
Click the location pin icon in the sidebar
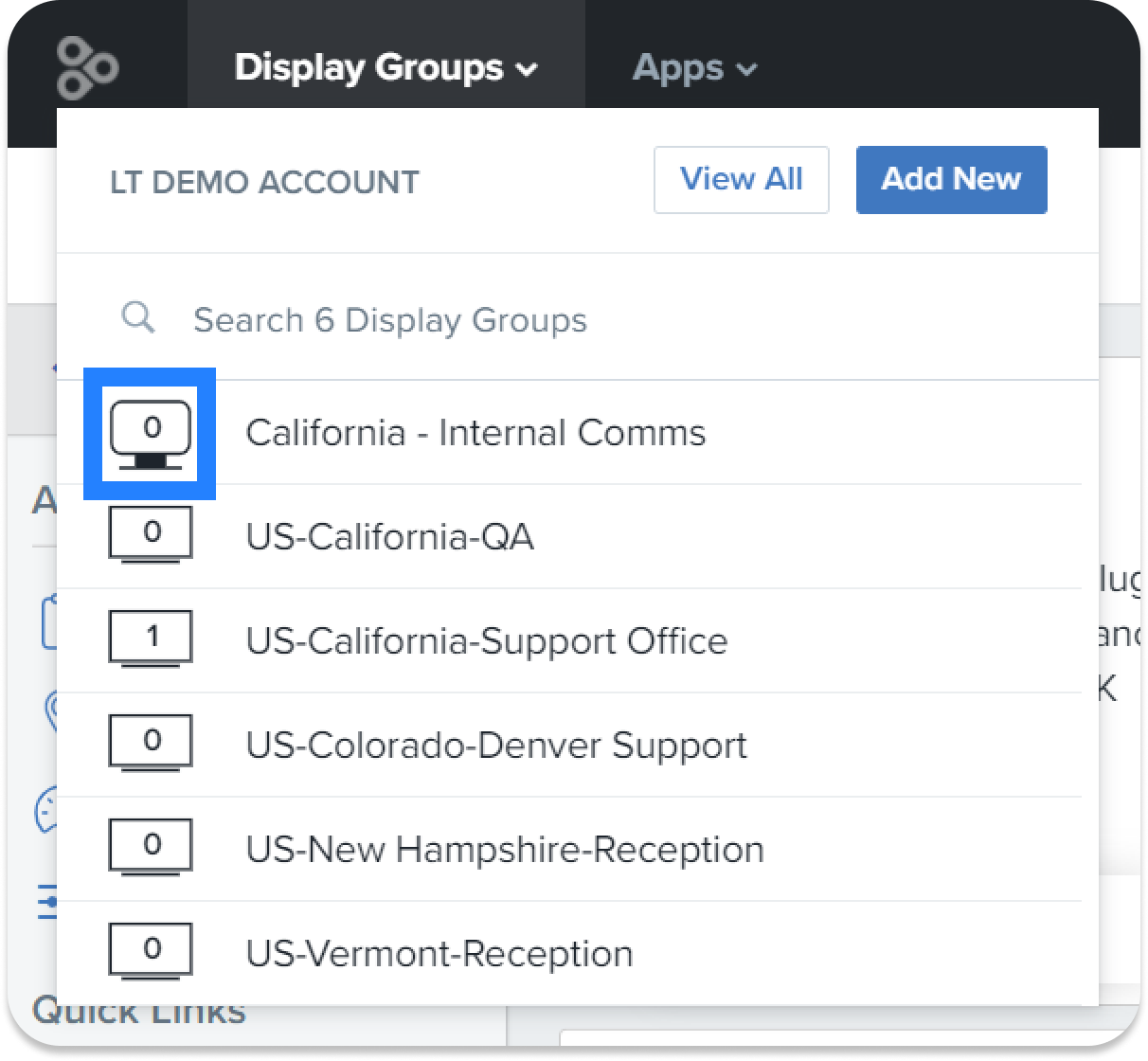[47, 710]
